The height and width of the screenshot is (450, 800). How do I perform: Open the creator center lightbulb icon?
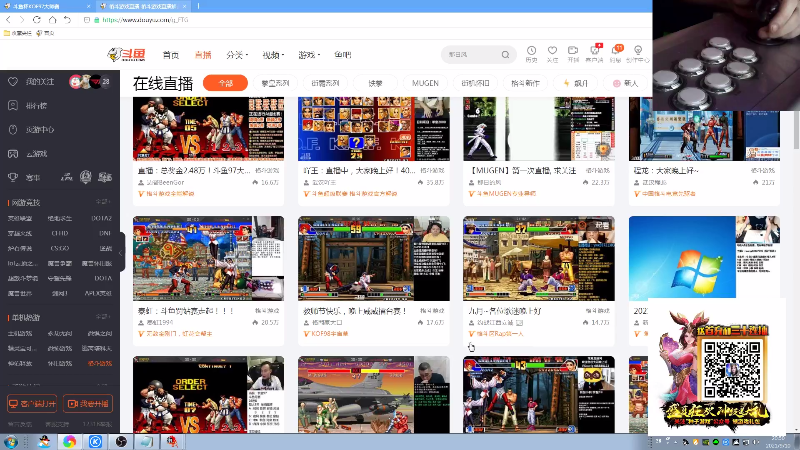638,51
